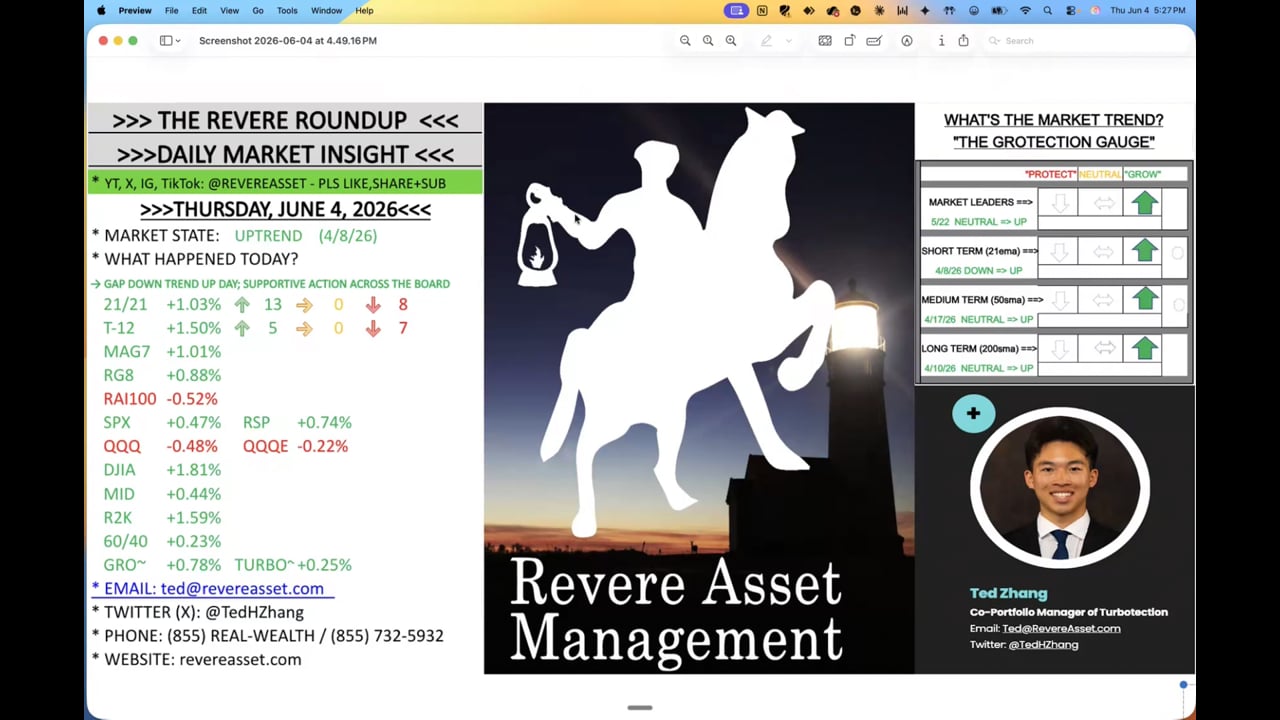Click the MARKET STATE: UPTREND text

tap(233, 236)
